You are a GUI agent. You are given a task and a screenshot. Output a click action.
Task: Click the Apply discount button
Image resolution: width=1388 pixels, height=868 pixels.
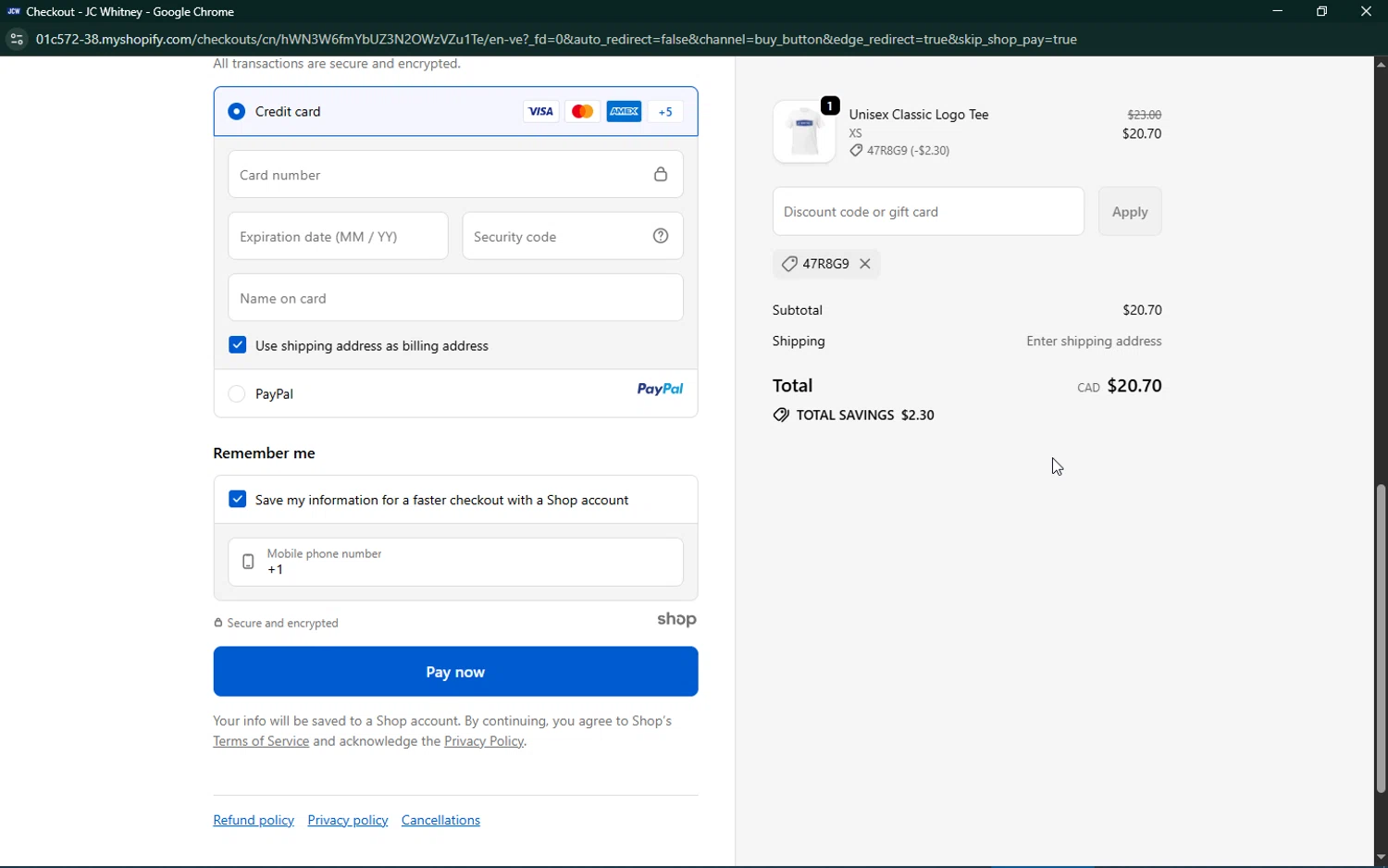click(x=1130, y=211)
